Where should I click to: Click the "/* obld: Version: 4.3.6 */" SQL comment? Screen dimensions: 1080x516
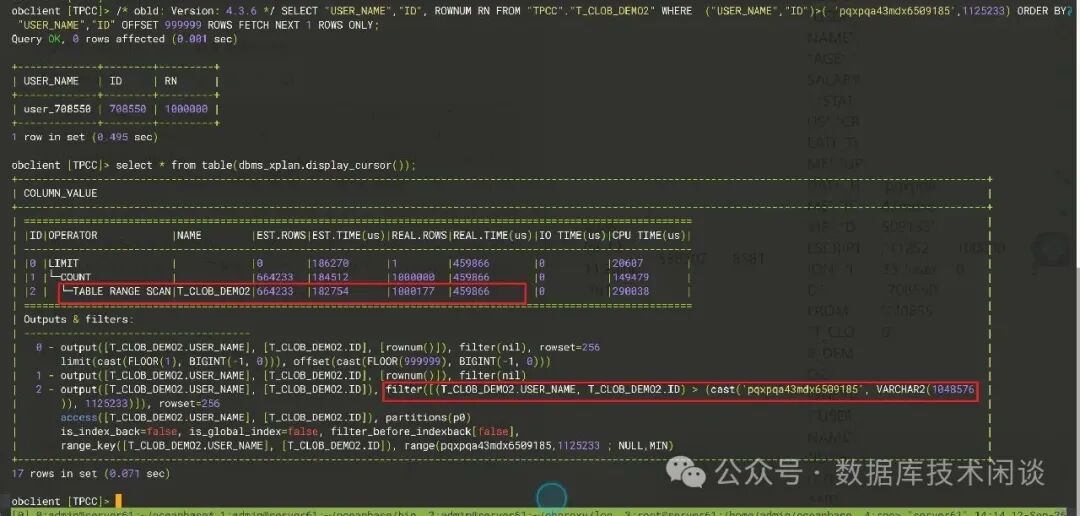[x=193, y=12]
